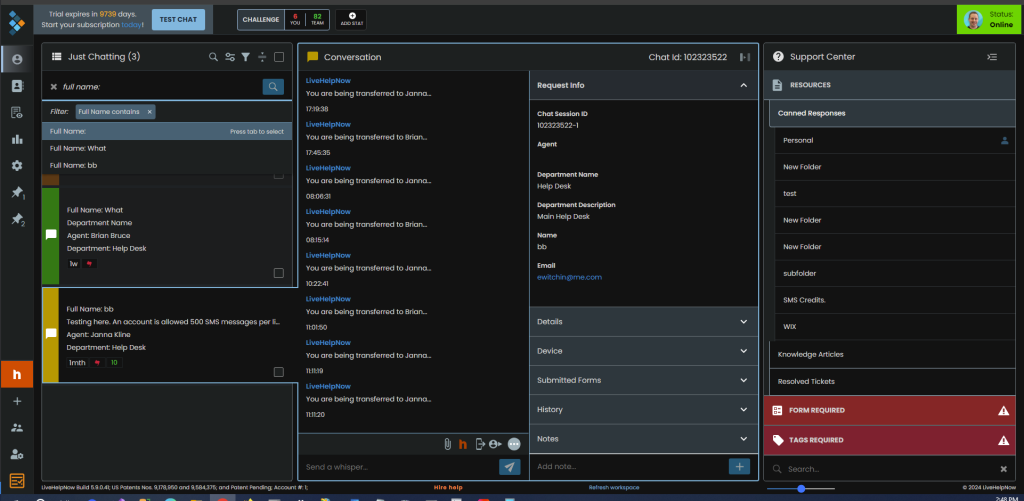Expand the Submitted Forms section
This screenshot has height=501, width=1024.
pos(642,380)
